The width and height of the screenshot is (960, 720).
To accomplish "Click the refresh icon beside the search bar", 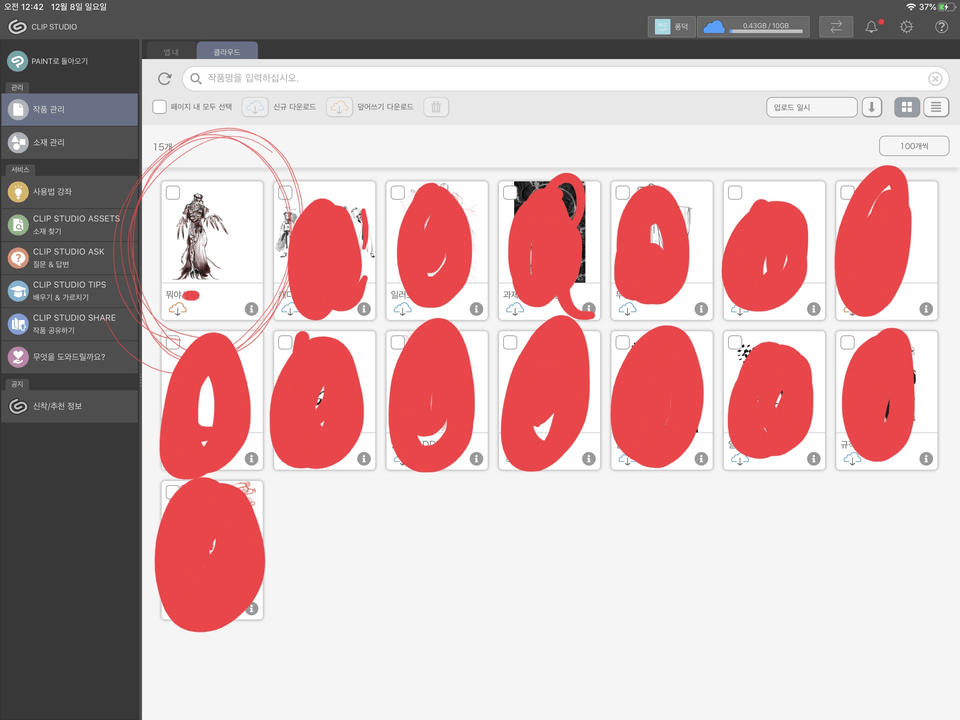I will tap(165, 78).
